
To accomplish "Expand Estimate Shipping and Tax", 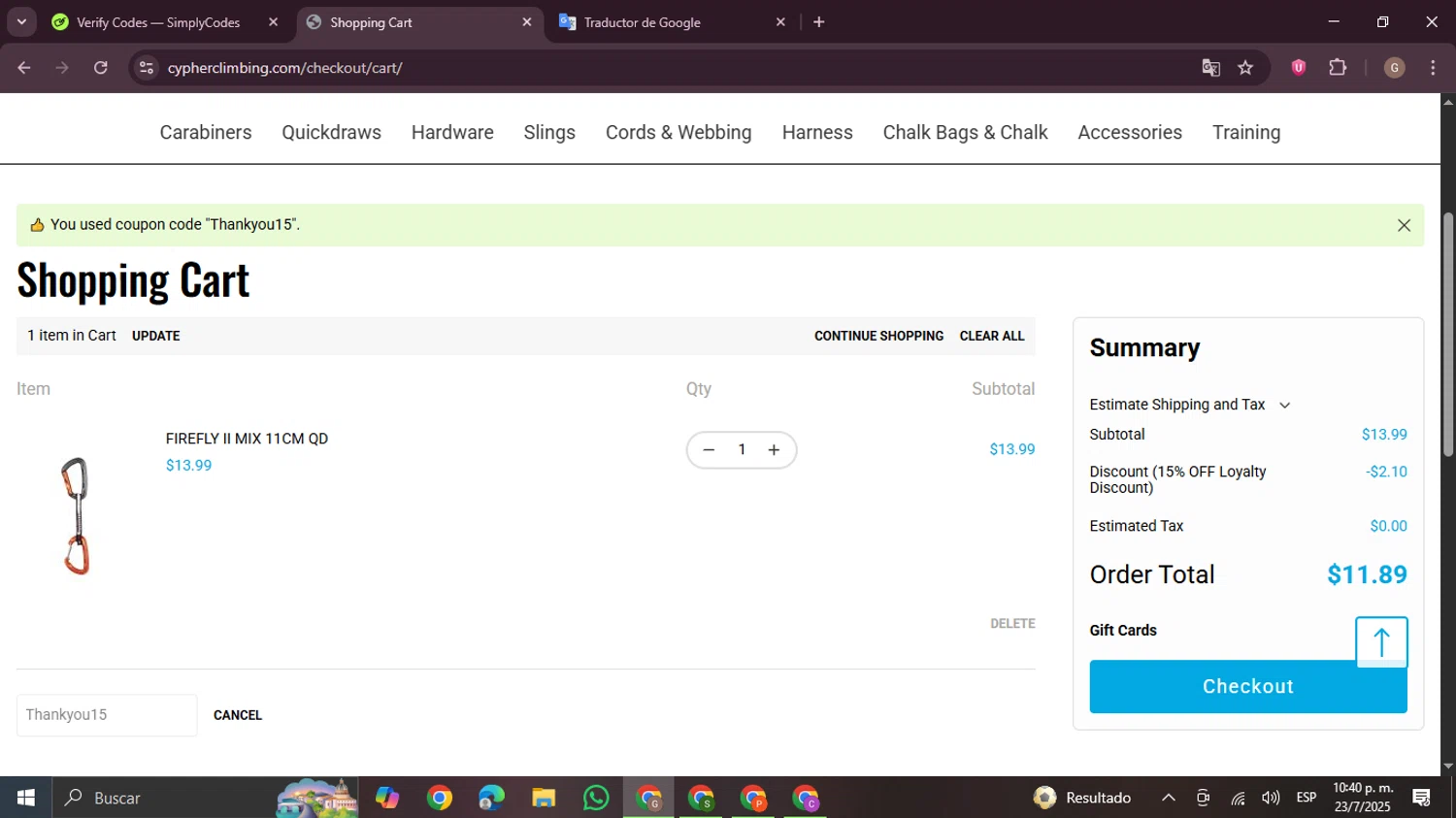I will click(x=1190, y=405).
